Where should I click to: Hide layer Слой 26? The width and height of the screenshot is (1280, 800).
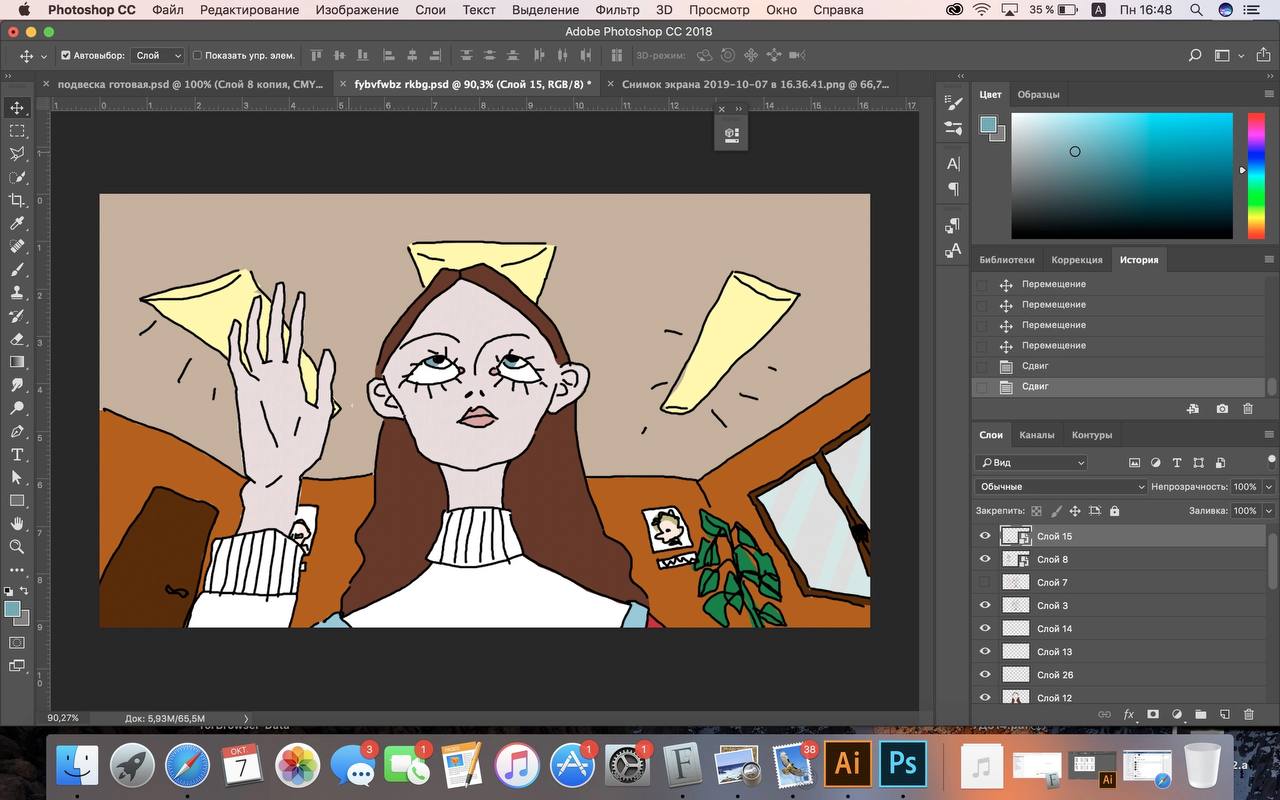pyautogui.click(x=985, y=674)
